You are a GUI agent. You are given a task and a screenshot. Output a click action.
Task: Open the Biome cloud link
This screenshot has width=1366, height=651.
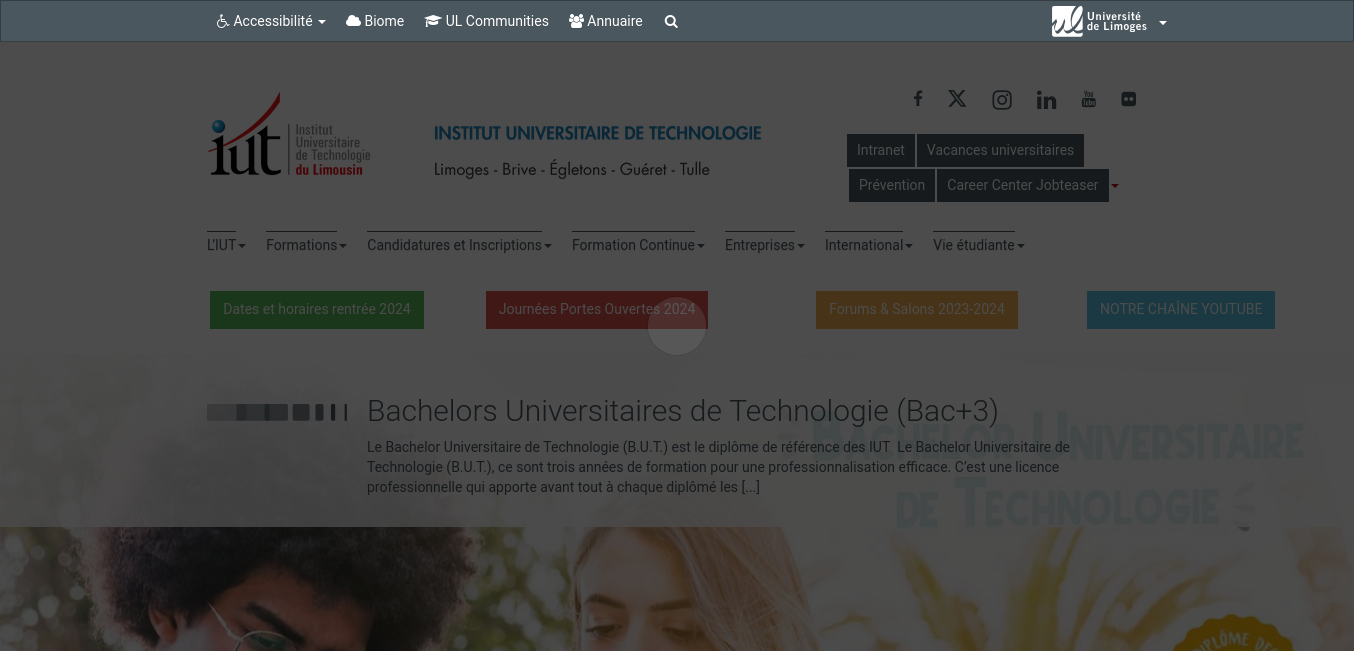(375, 21)
